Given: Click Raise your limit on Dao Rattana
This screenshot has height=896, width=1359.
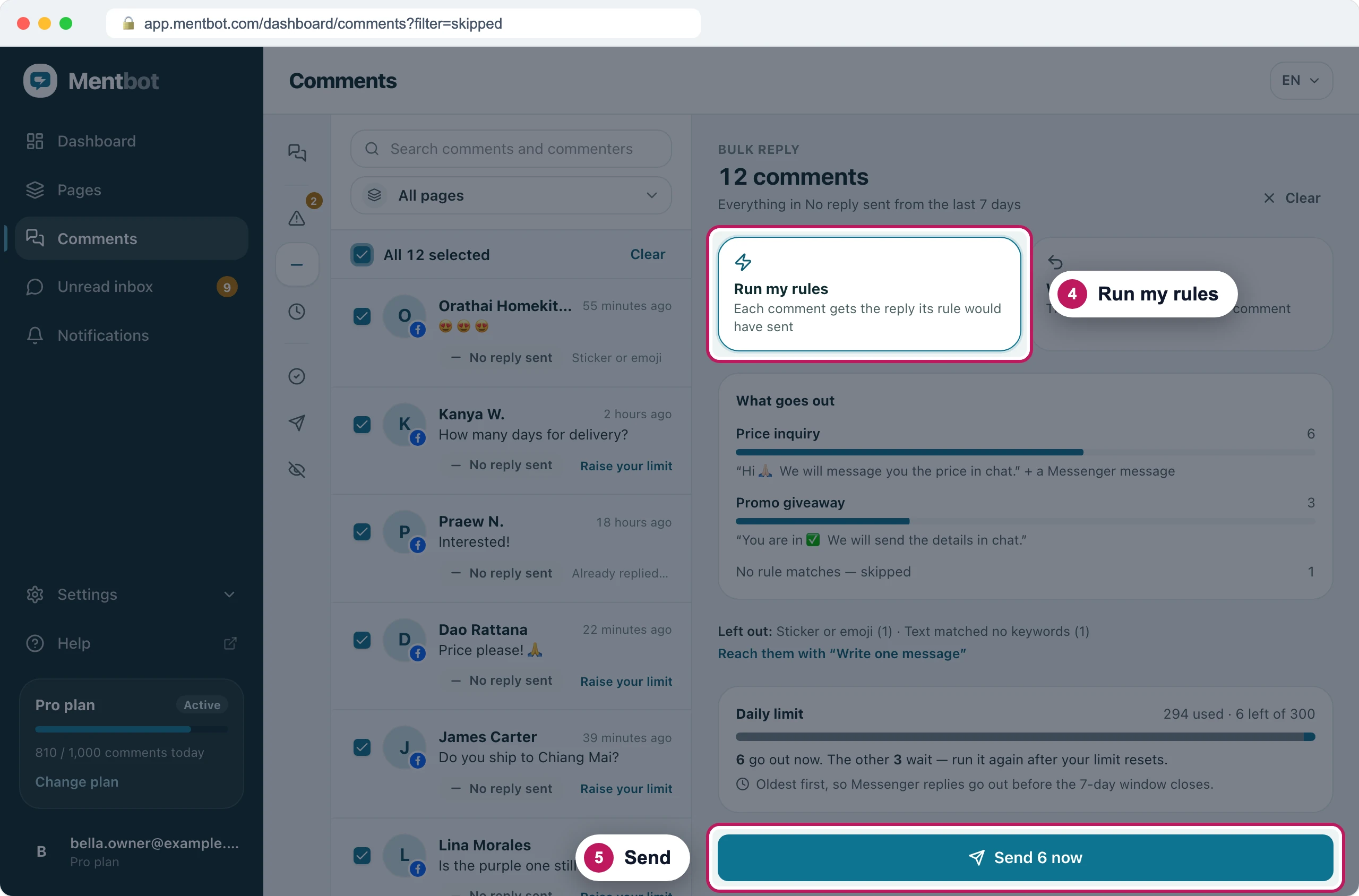Looking at the screenshot, I should coord(626,681).
